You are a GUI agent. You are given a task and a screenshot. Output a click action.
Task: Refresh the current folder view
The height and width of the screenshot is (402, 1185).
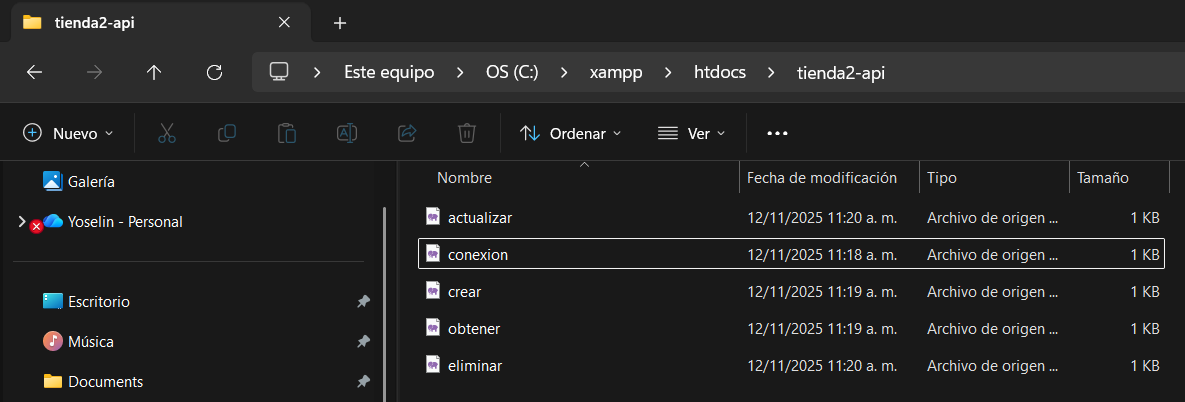pyautogui.click(x=215, y=73)
